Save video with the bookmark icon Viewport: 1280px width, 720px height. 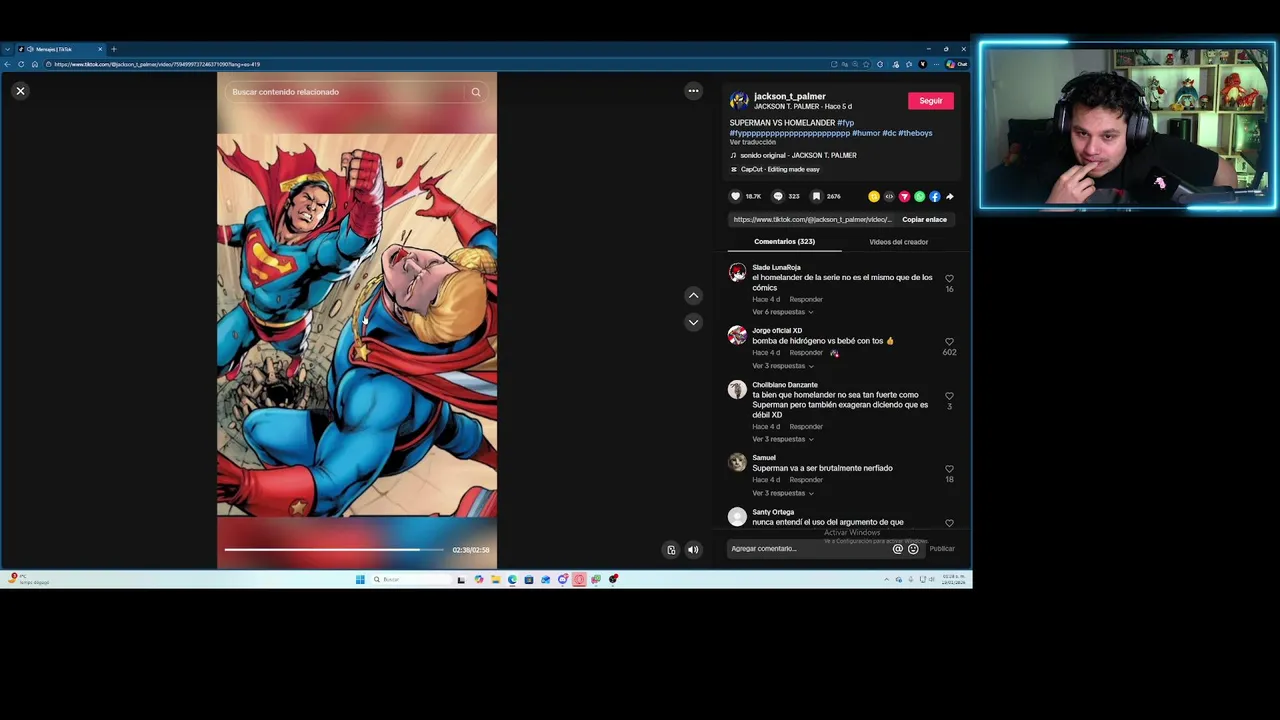point(816,196)
